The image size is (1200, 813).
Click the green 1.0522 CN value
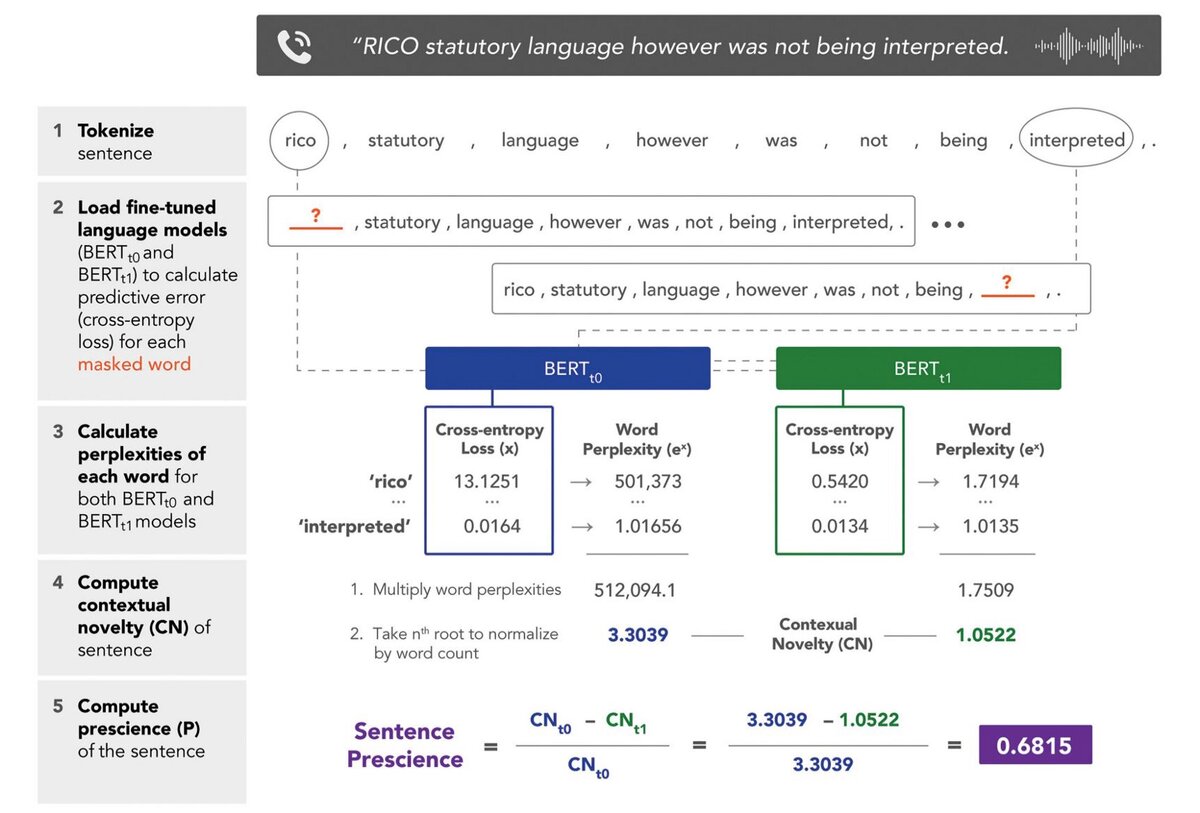tap(986, 634)
